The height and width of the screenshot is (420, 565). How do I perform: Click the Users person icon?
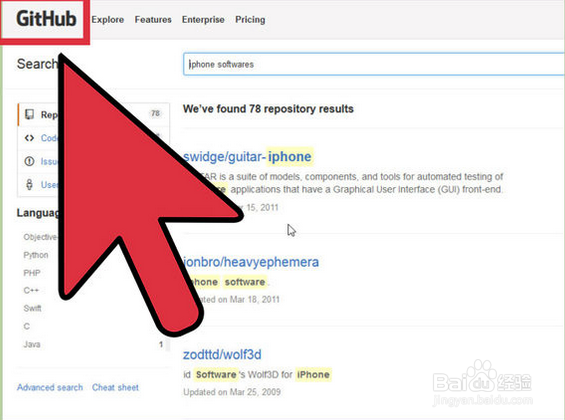pyautogui.click(x=29, y=184)
